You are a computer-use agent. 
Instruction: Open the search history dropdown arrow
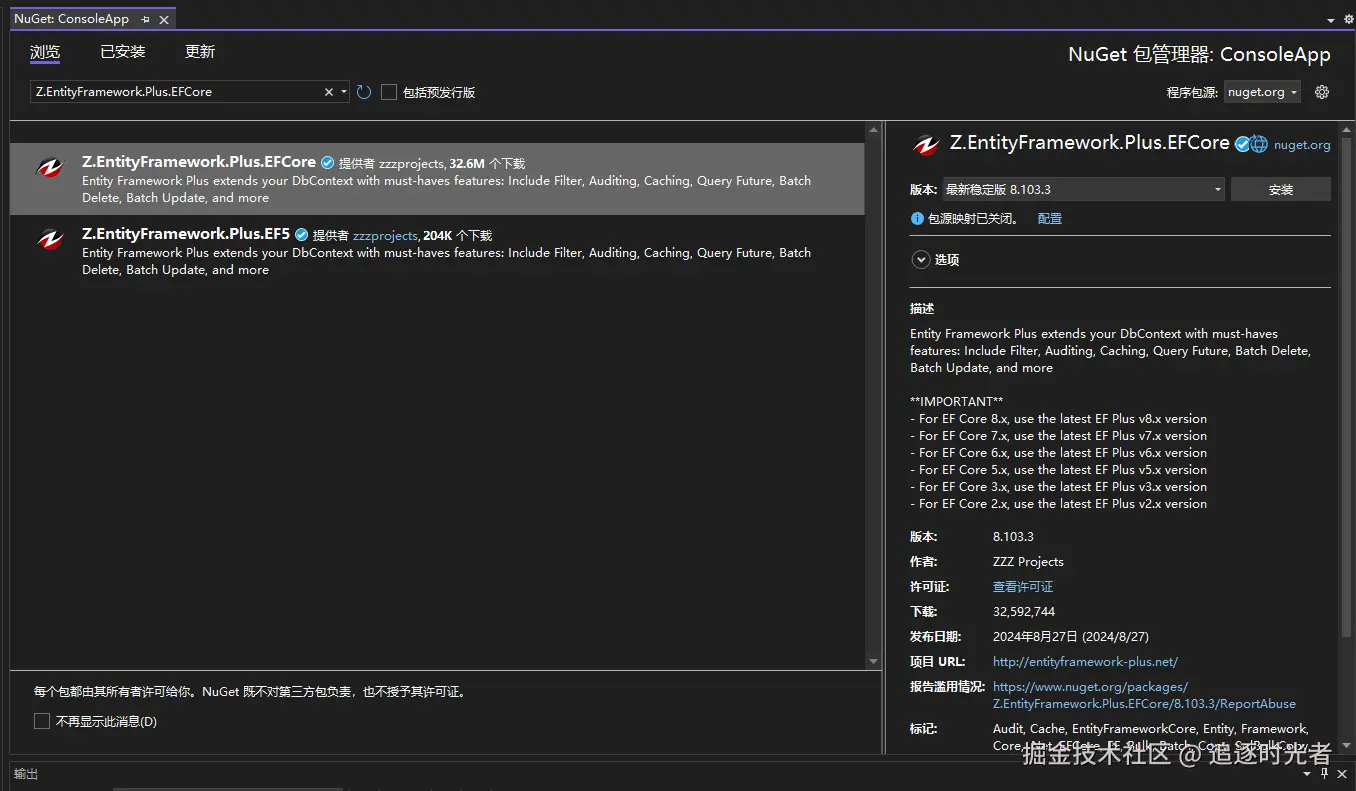pyautogui.click(x=344, y=92)
